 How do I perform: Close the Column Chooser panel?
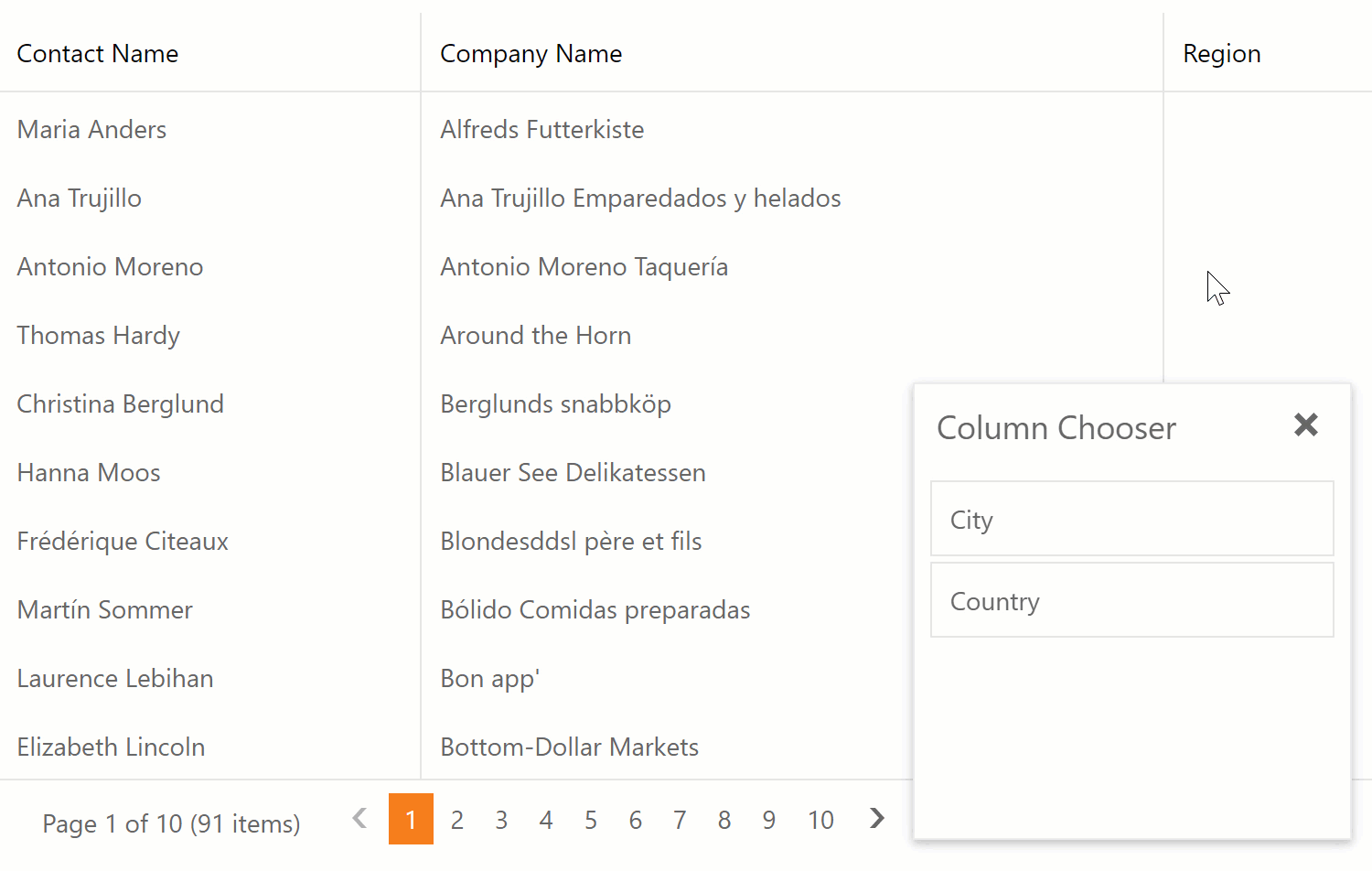pyautogui.click(x=1305, y=425)
